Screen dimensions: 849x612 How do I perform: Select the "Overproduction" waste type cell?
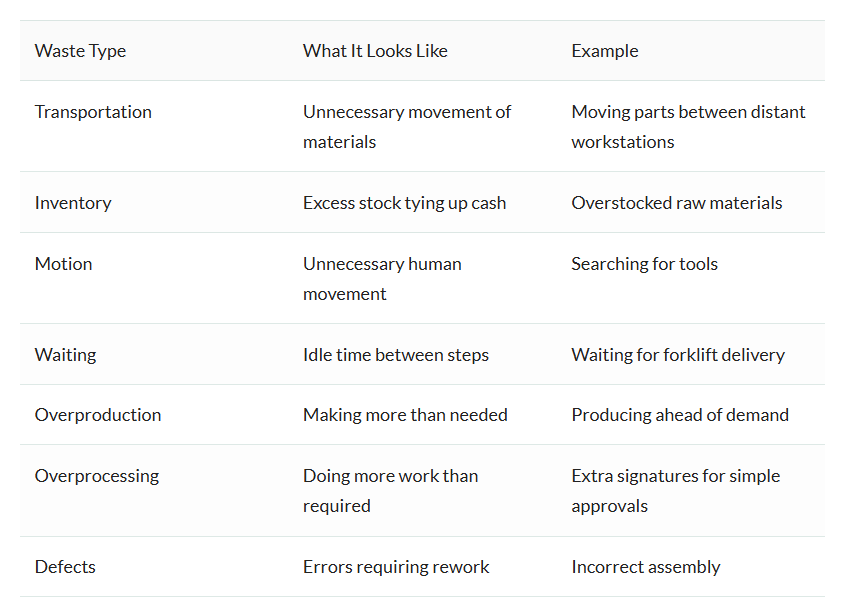[x=98, y=415]
